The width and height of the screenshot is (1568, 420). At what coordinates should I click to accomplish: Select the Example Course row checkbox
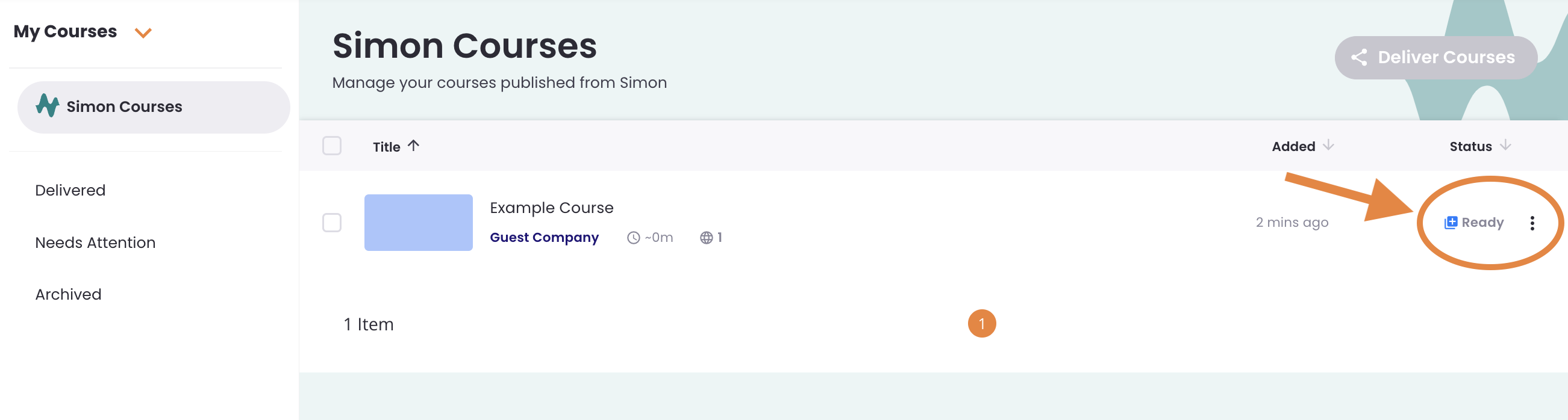click(x=332, y=223)
